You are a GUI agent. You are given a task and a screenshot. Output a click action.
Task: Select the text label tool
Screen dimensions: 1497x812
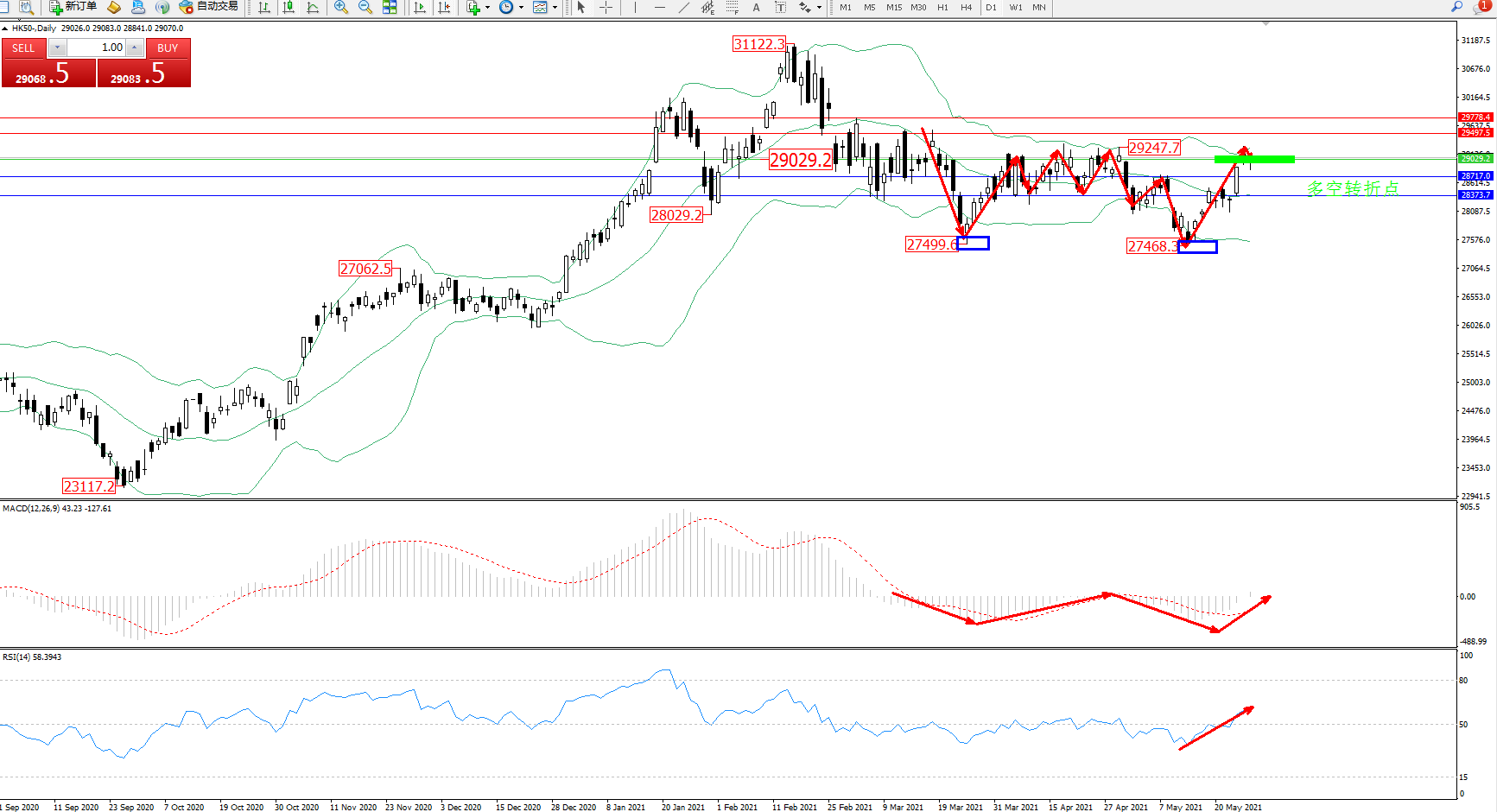click(x=757, y=7)
